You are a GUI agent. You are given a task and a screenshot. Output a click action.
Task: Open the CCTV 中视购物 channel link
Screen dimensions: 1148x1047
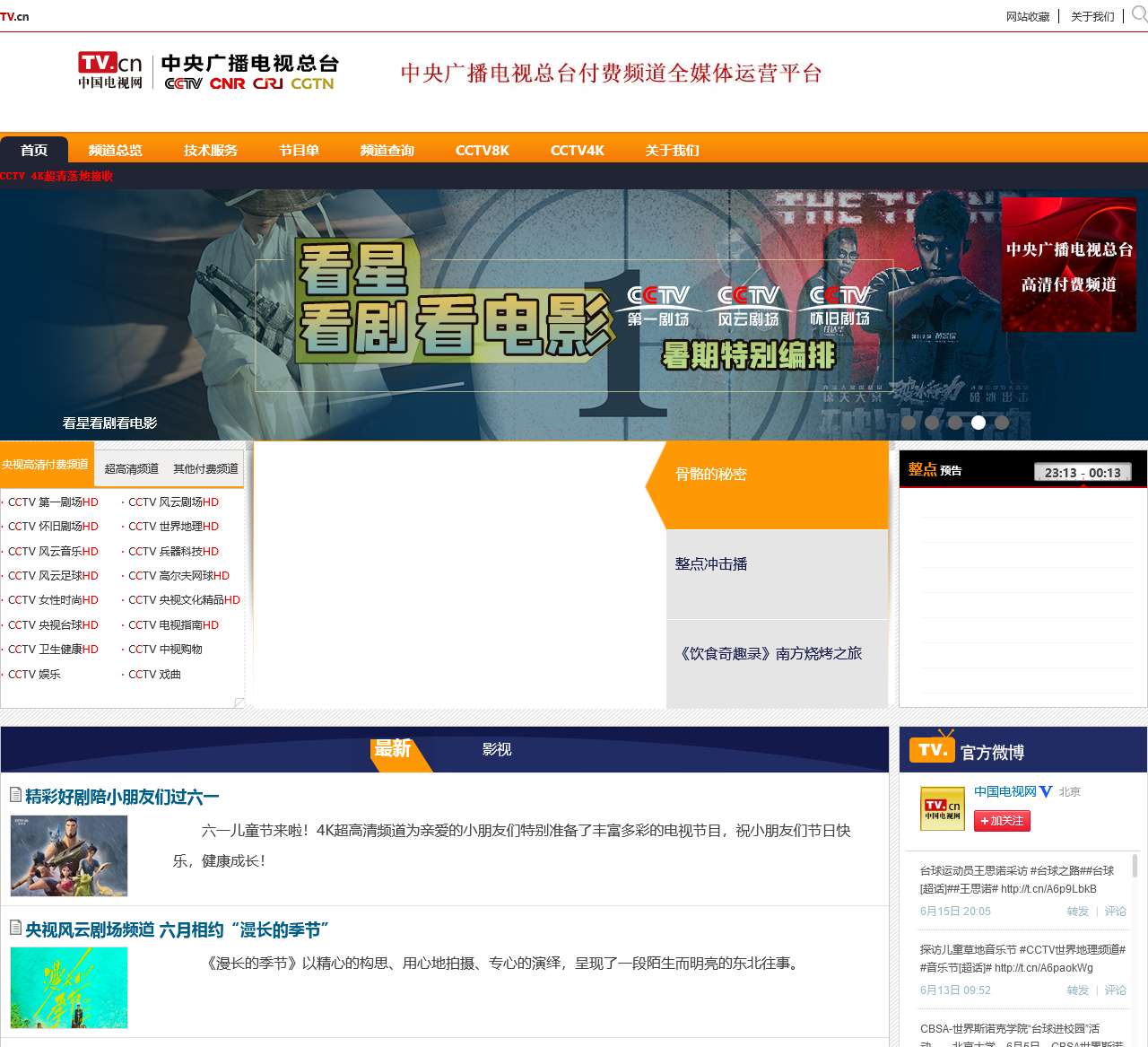(x=165, y=649)
